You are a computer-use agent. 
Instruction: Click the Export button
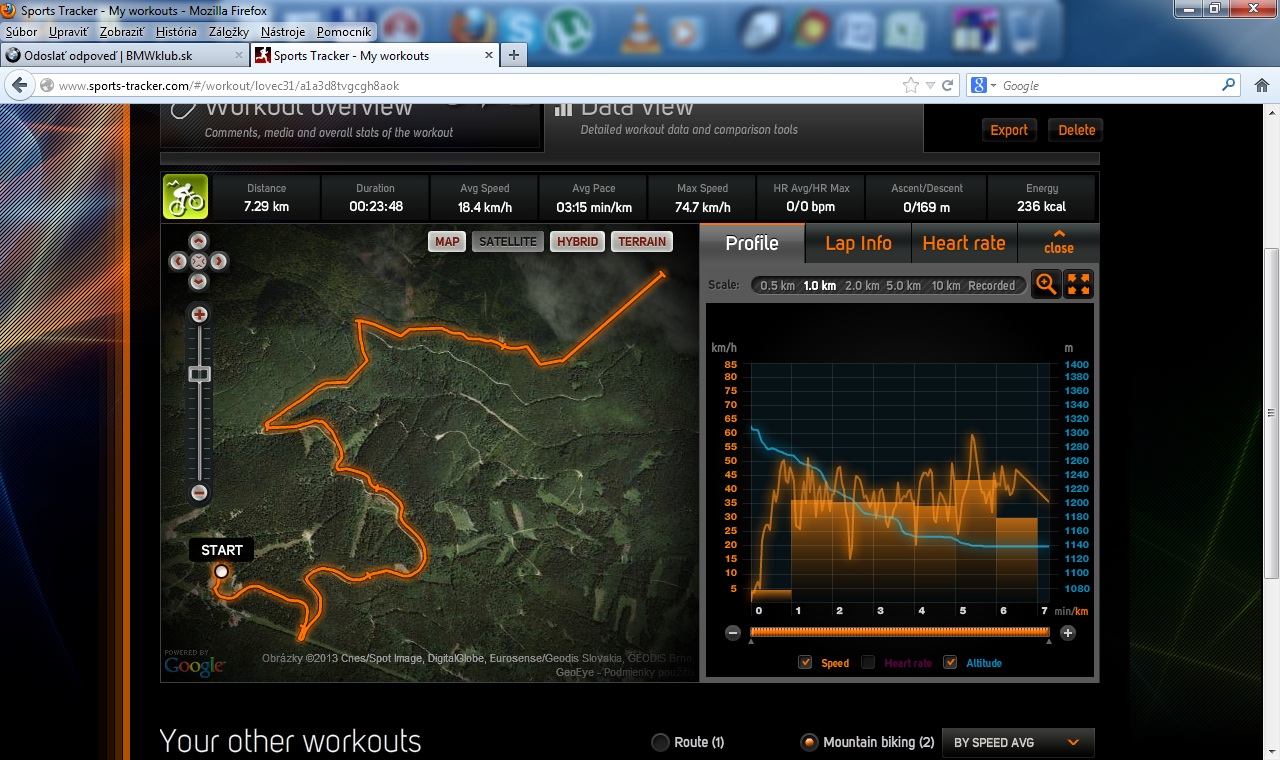click(1009, 130)
